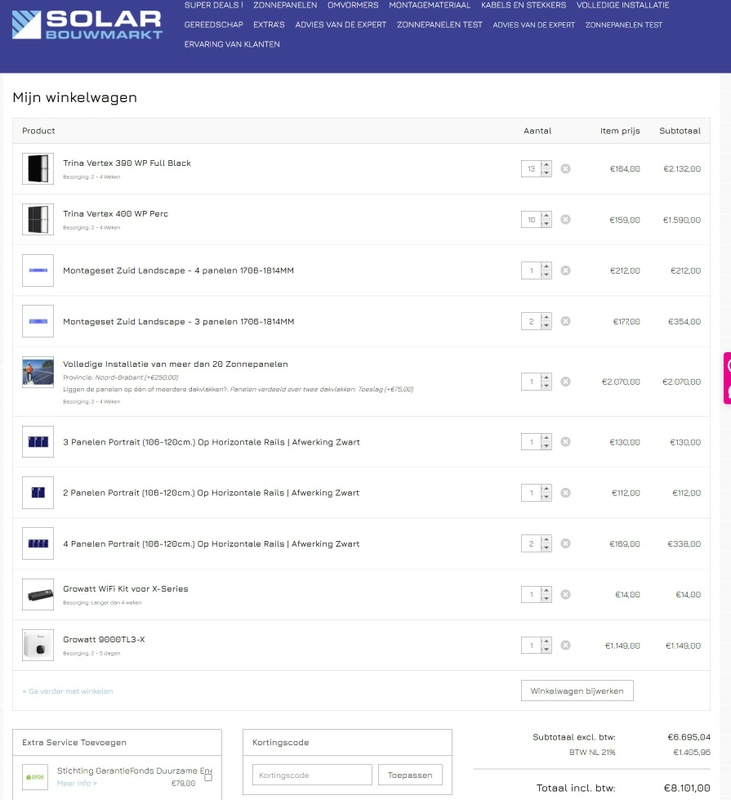Delete Growatt 9000TL3-X from the cart
This screenshot has width=731, height=800.
[565, 646]
